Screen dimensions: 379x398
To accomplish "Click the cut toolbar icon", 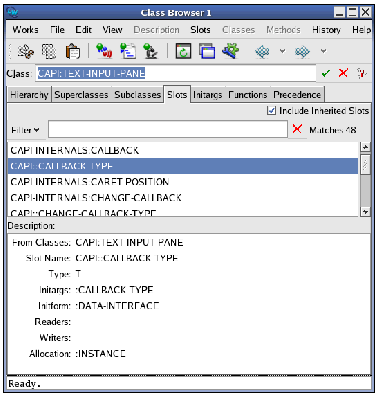I will tap(25, 52).
